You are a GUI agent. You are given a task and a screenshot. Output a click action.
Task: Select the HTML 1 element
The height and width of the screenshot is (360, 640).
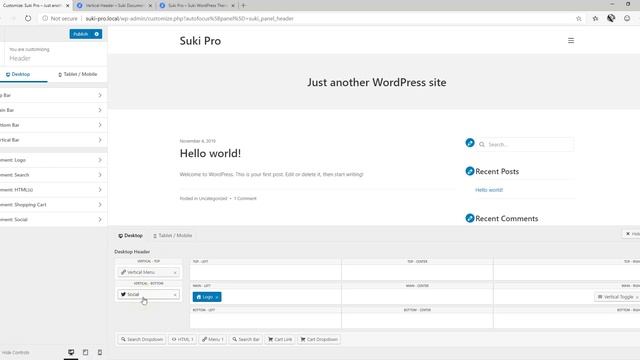click(x=182, y=339)
